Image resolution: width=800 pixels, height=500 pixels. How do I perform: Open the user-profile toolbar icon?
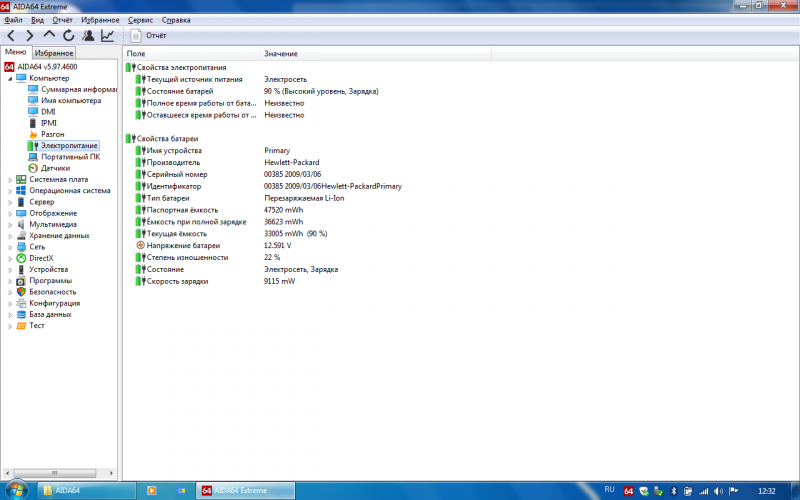(88, 35)
